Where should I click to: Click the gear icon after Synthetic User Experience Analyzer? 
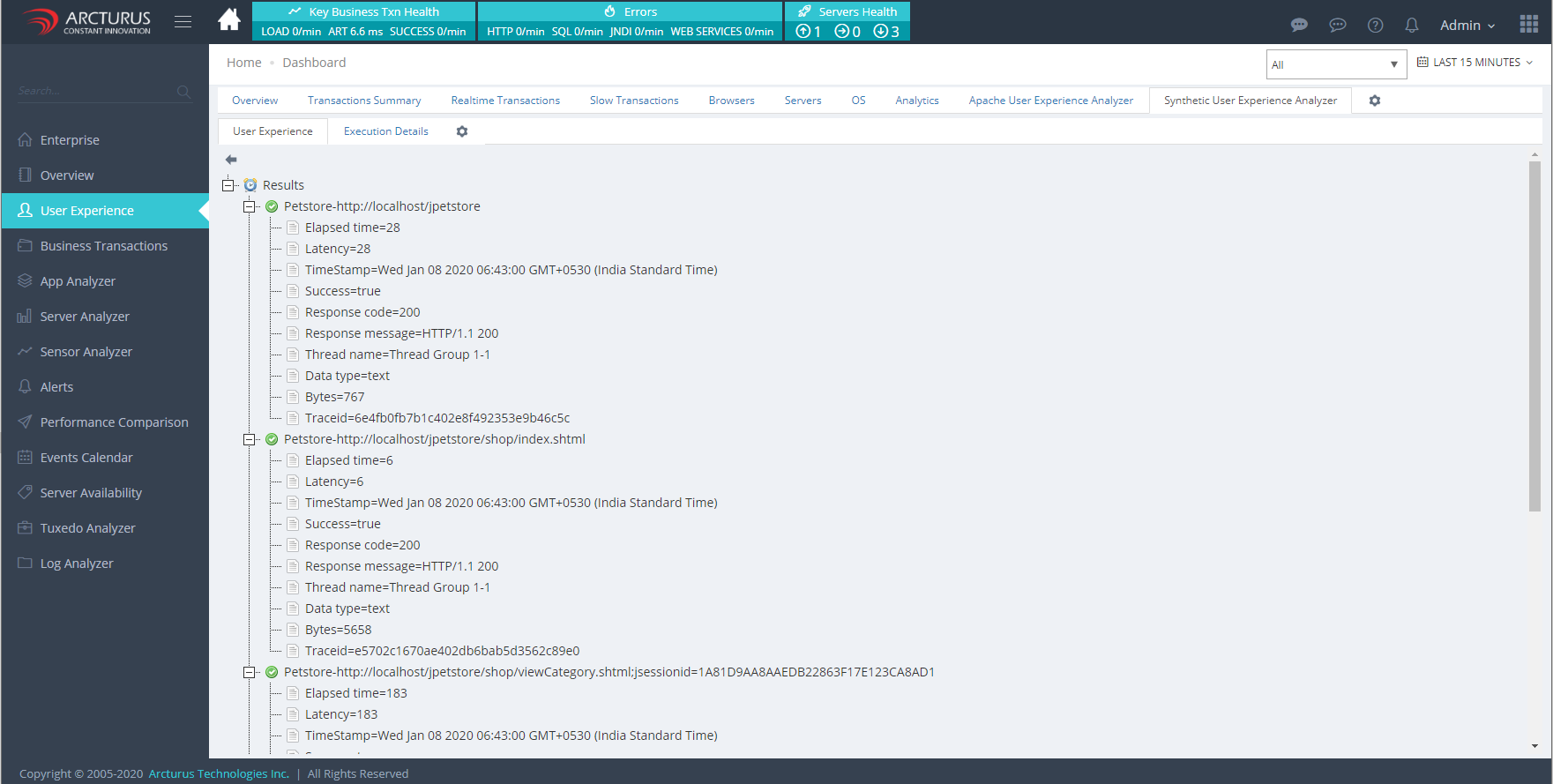pos(1375,101)
